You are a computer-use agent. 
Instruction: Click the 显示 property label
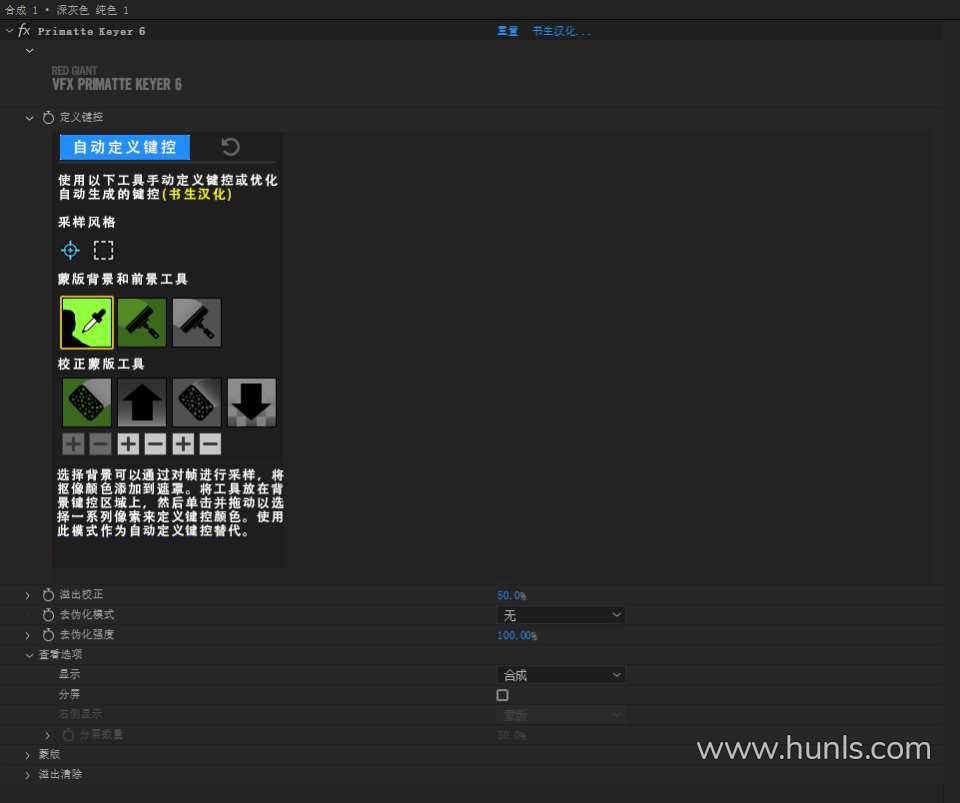click(69, 674)
